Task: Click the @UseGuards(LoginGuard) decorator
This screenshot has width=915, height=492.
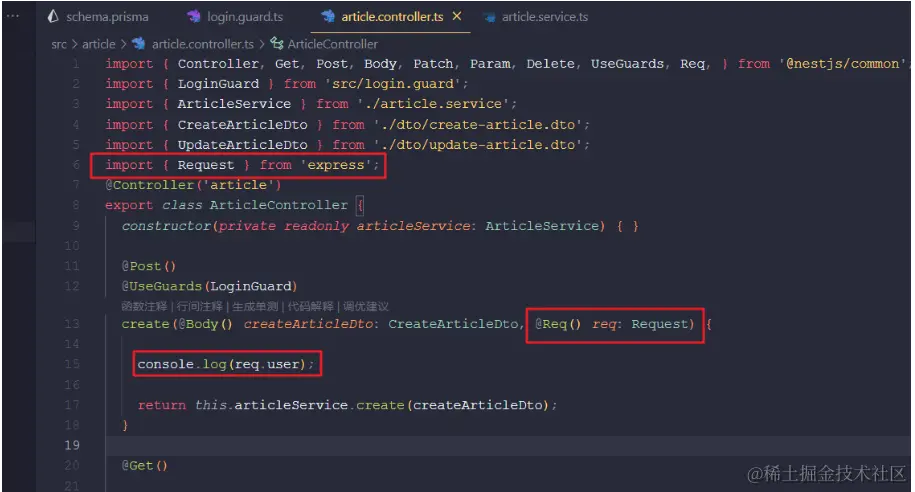Action: click(x=209, y=287)
